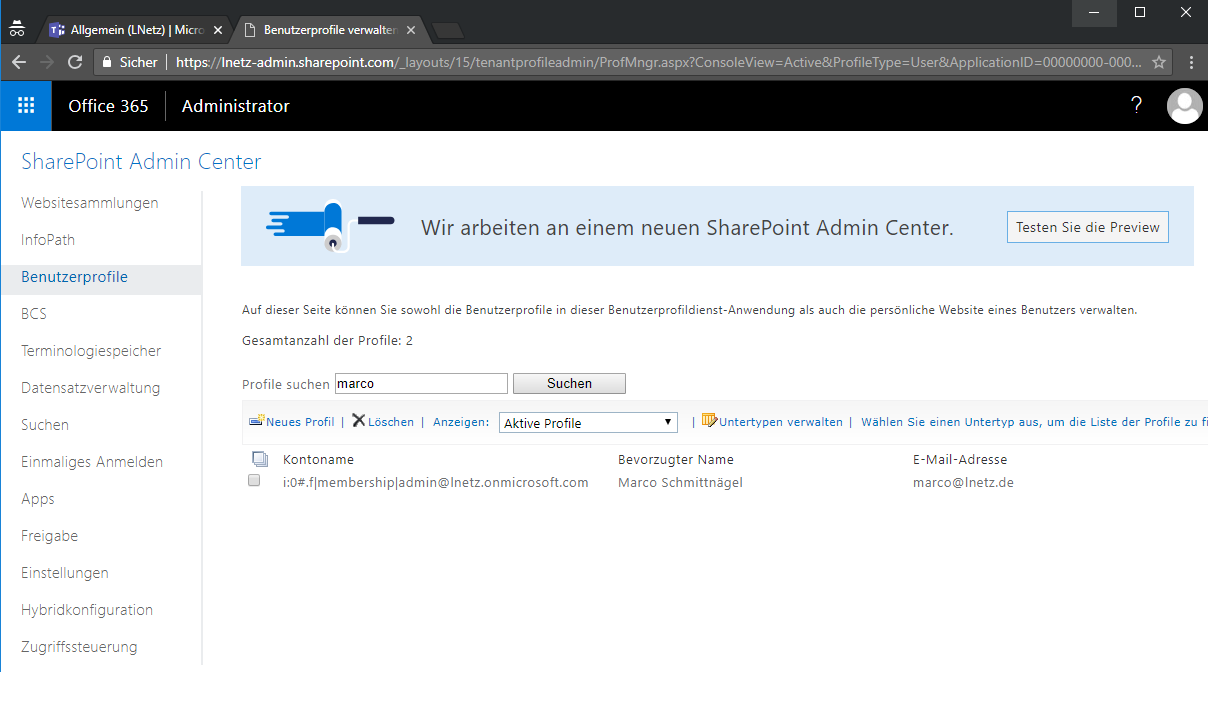
Task: Open Websitesammlungen in sidebar
Action: coord(90,203)
